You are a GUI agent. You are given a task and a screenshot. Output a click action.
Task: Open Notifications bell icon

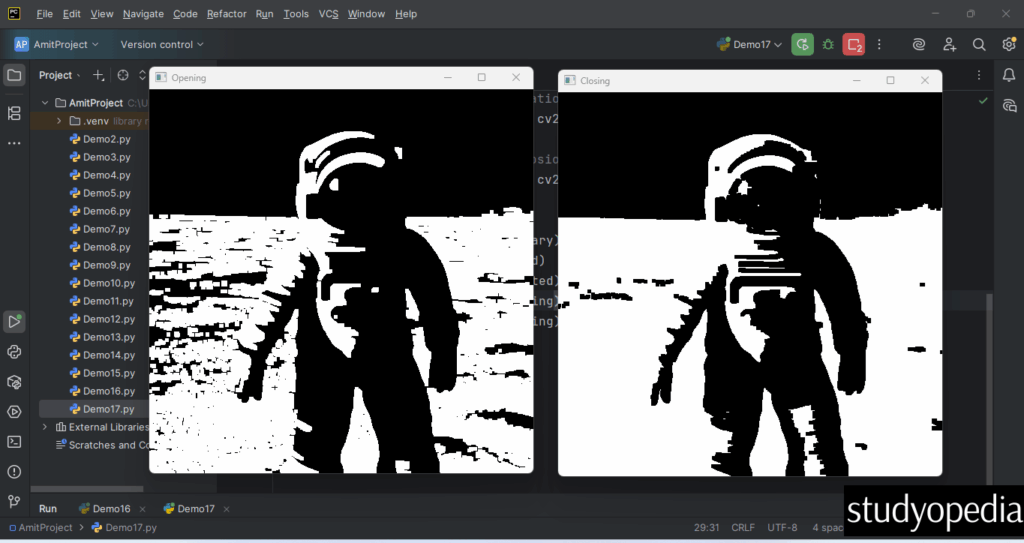click(1009, 75)
